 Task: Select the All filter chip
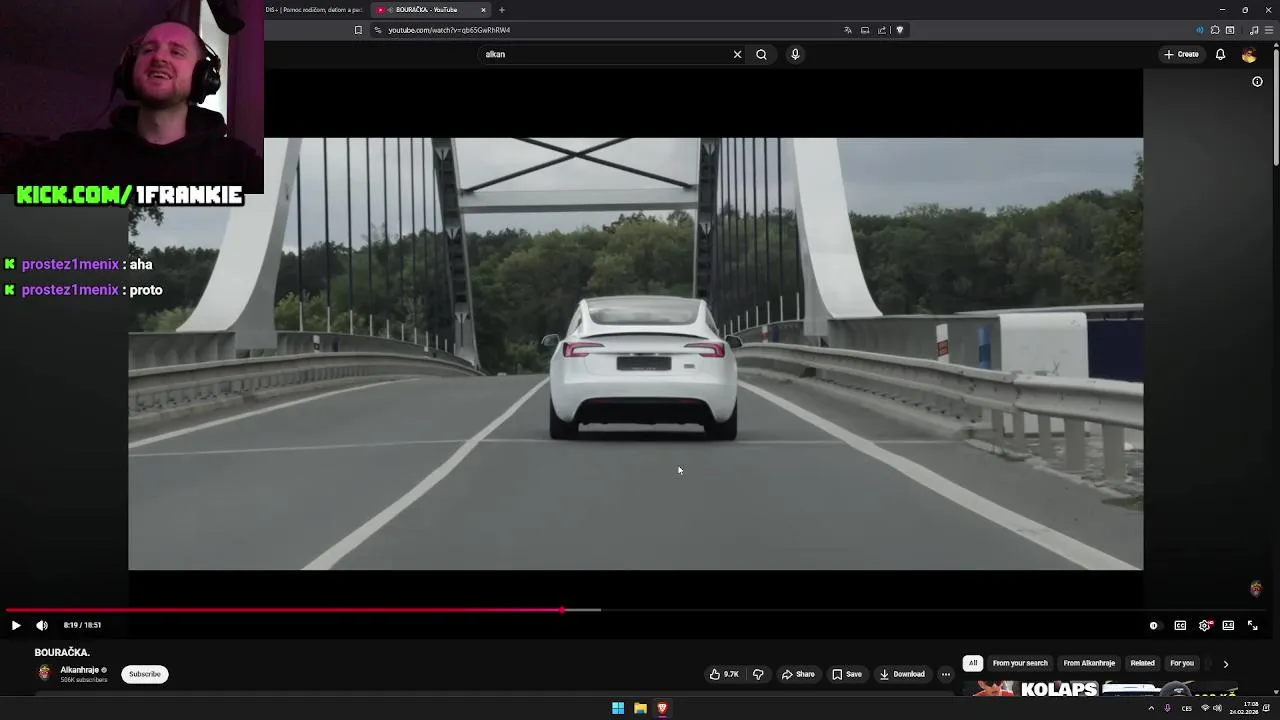972,663
